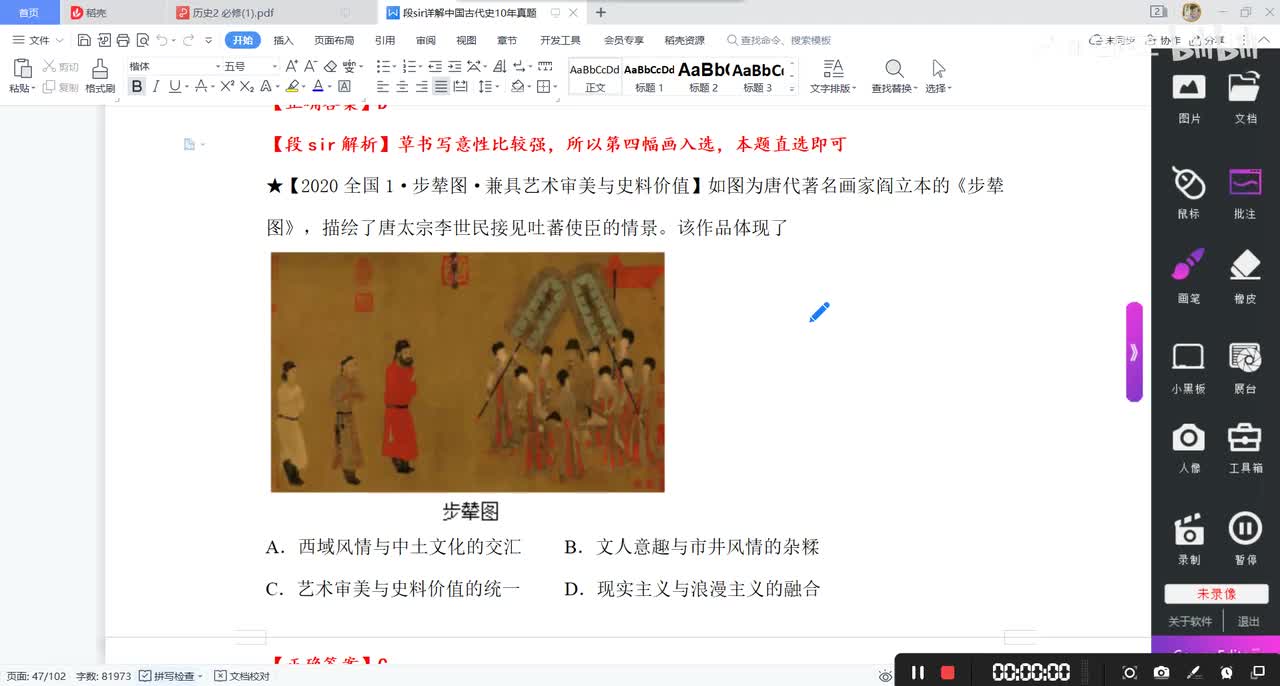The image size is (1280, 686).
Task: Open the font size 五号 dropdown
Action: [x=274, y=66]
